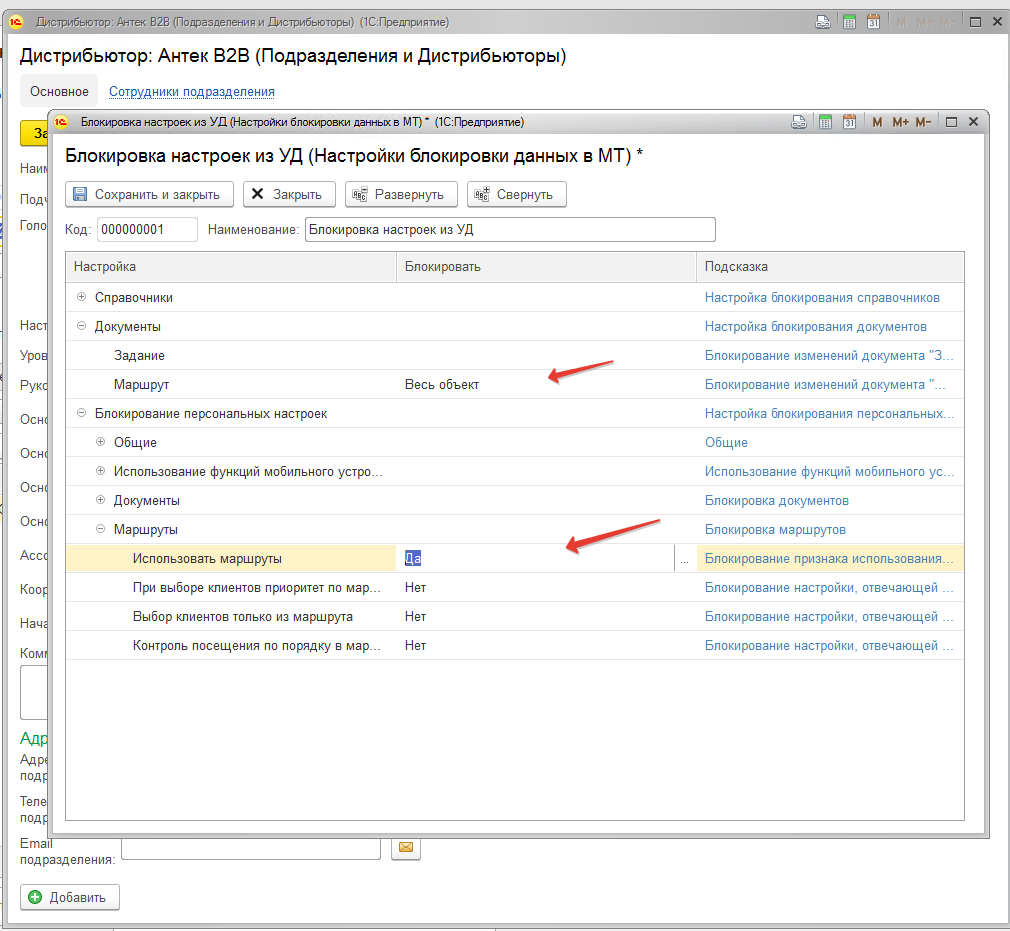Open the Настройка блокирования справочников hint link
Viewport: 1010px width, 931px height.
[821, 297]
